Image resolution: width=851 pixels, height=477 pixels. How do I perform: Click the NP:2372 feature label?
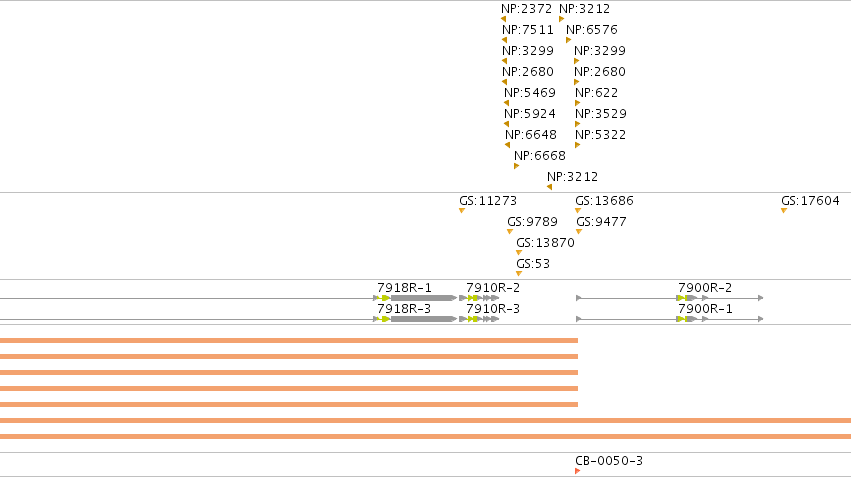526,9
